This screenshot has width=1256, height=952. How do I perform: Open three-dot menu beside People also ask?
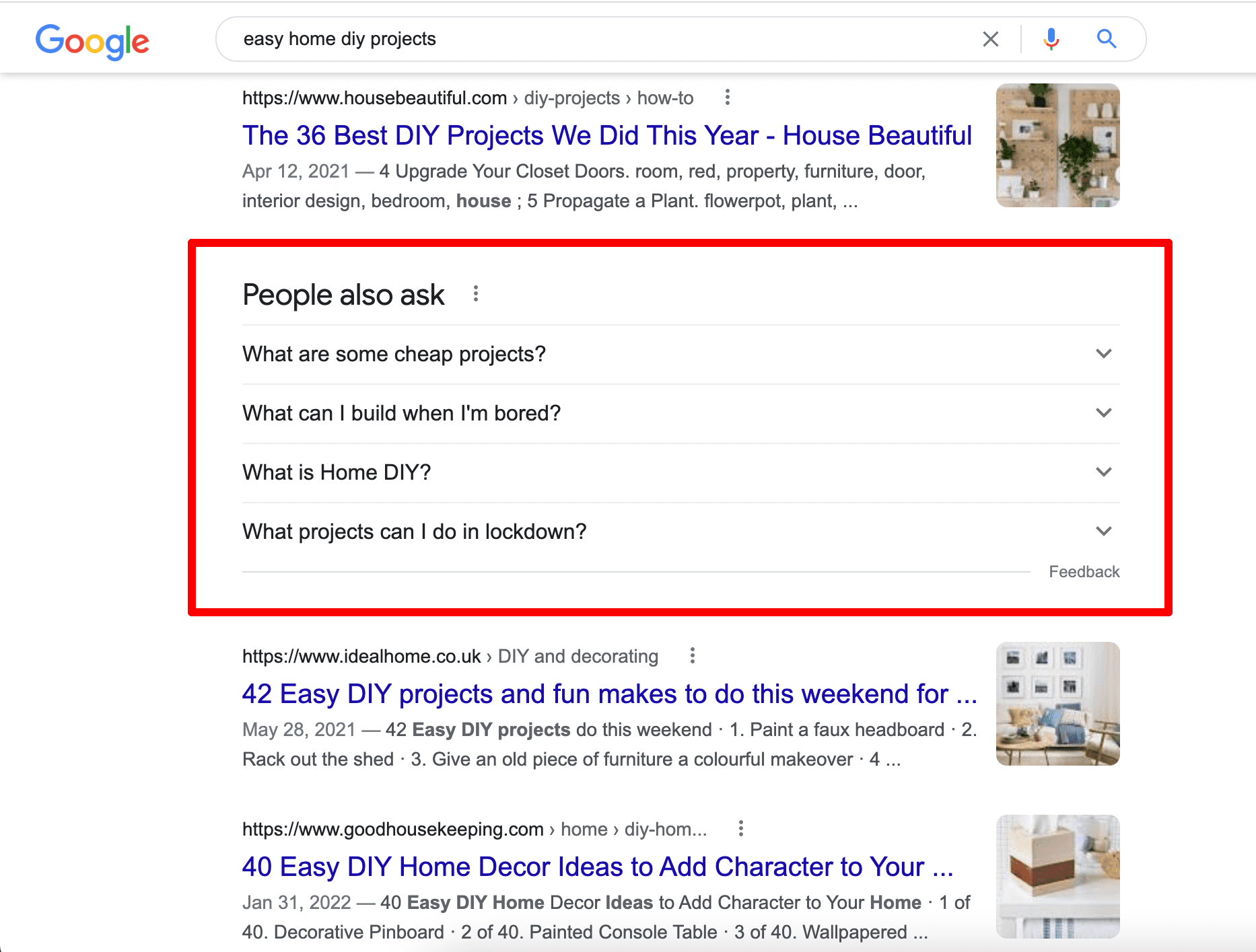pos(475,294)
